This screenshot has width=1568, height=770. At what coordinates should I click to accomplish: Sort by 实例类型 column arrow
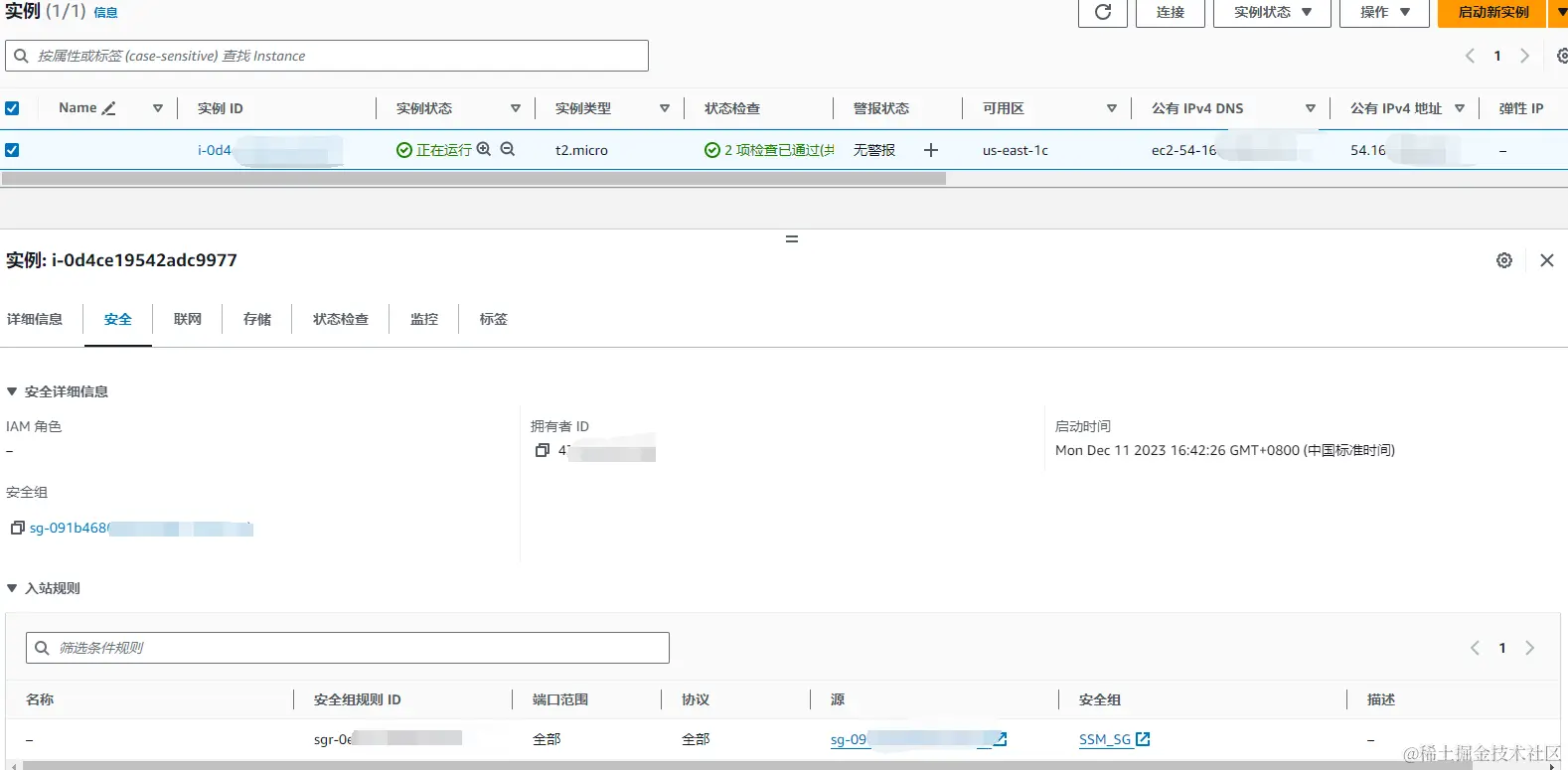point(665,108)
